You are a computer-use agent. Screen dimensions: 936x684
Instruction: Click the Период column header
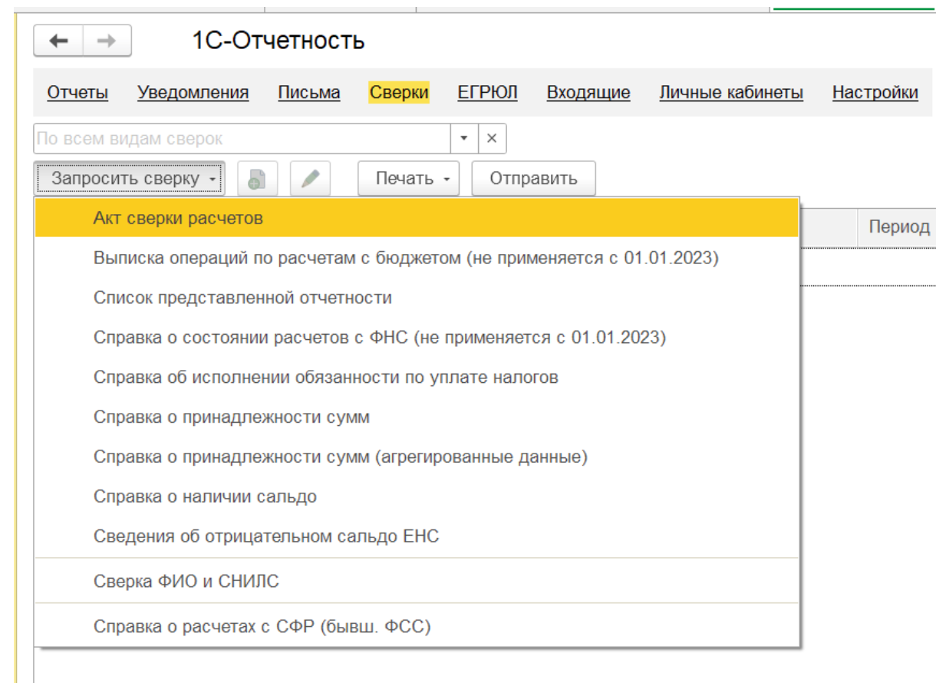pyautogui.click(x=898, y=227)
